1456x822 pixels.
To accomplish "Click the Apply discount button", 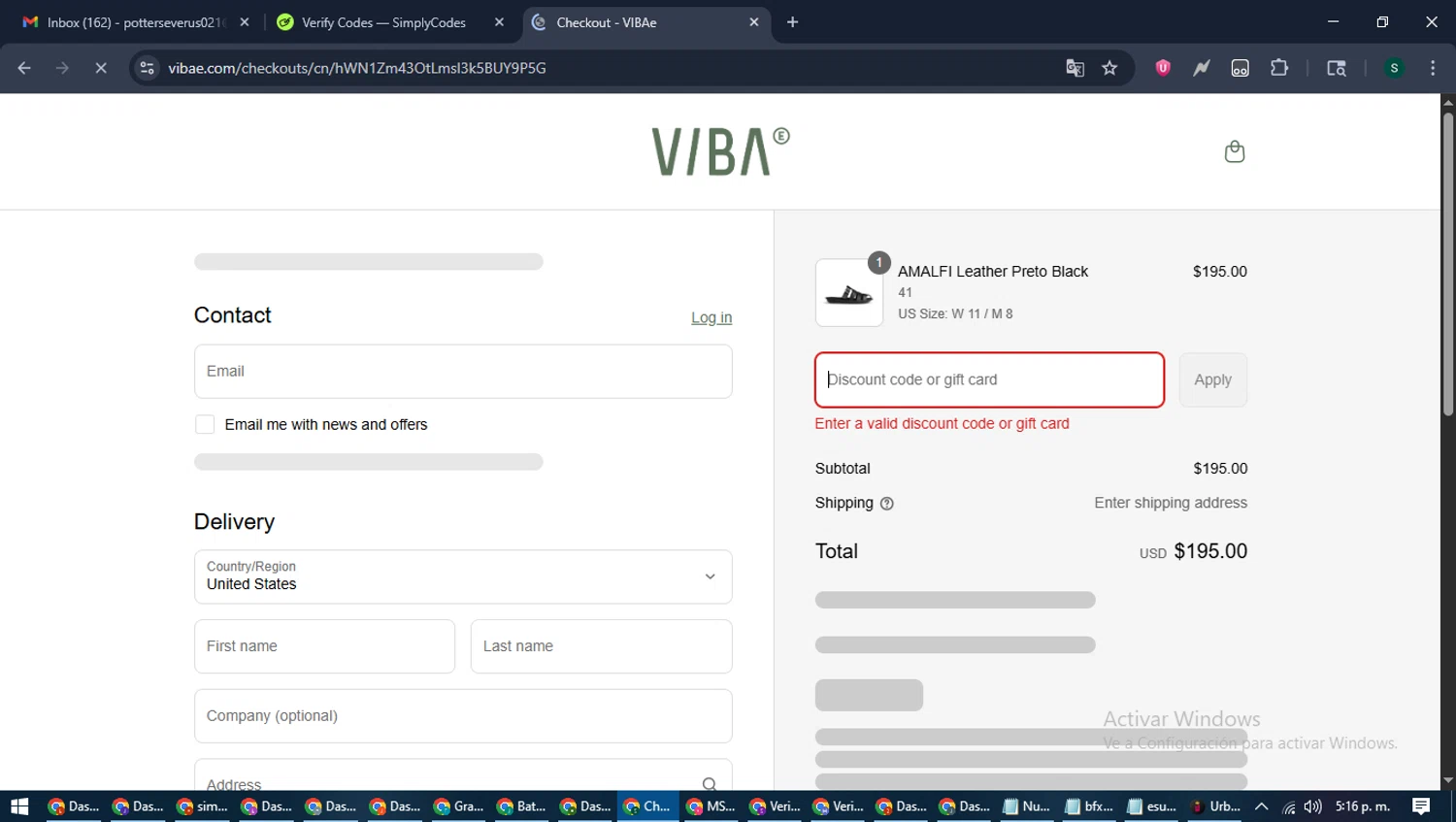I will [x=1213, y=379].
